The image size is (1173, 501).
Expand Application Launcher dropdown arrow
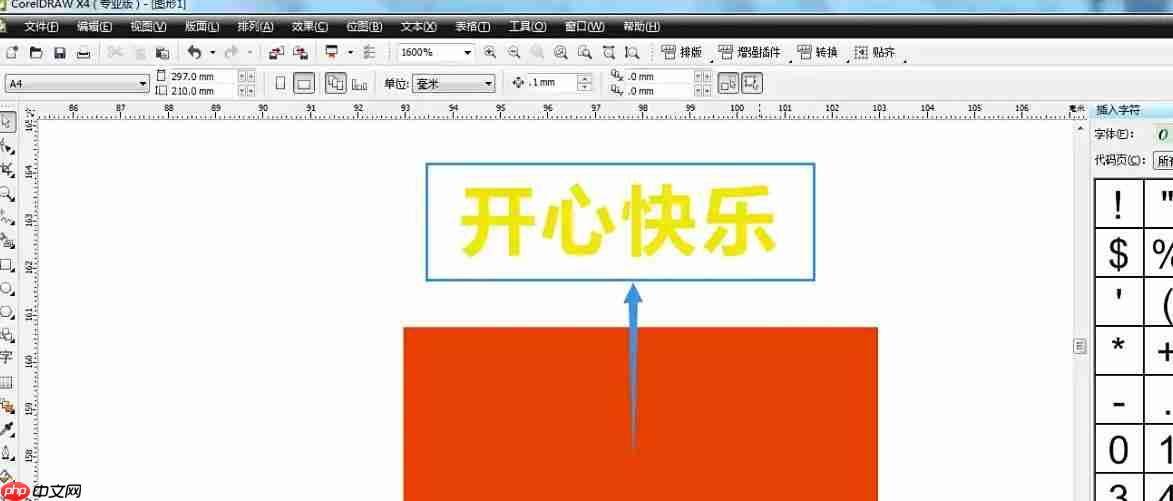coord(349,53)
